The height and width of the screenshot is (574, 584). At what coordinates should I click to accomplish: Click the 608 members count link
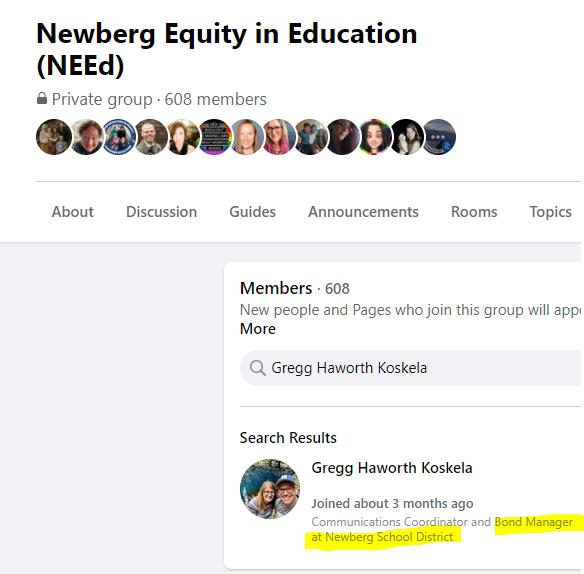215,99
